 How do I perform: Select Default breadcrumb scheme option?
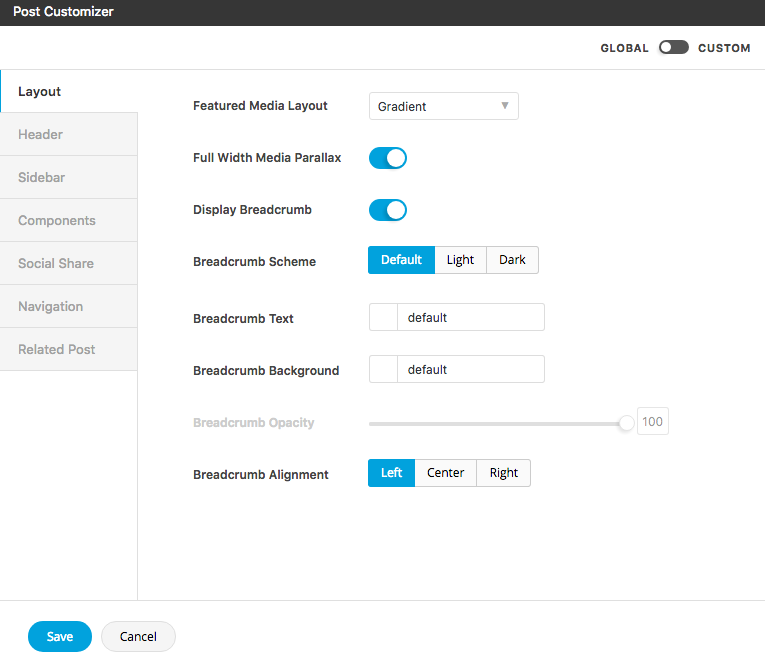pyautogui.click(x=401, y=260)
